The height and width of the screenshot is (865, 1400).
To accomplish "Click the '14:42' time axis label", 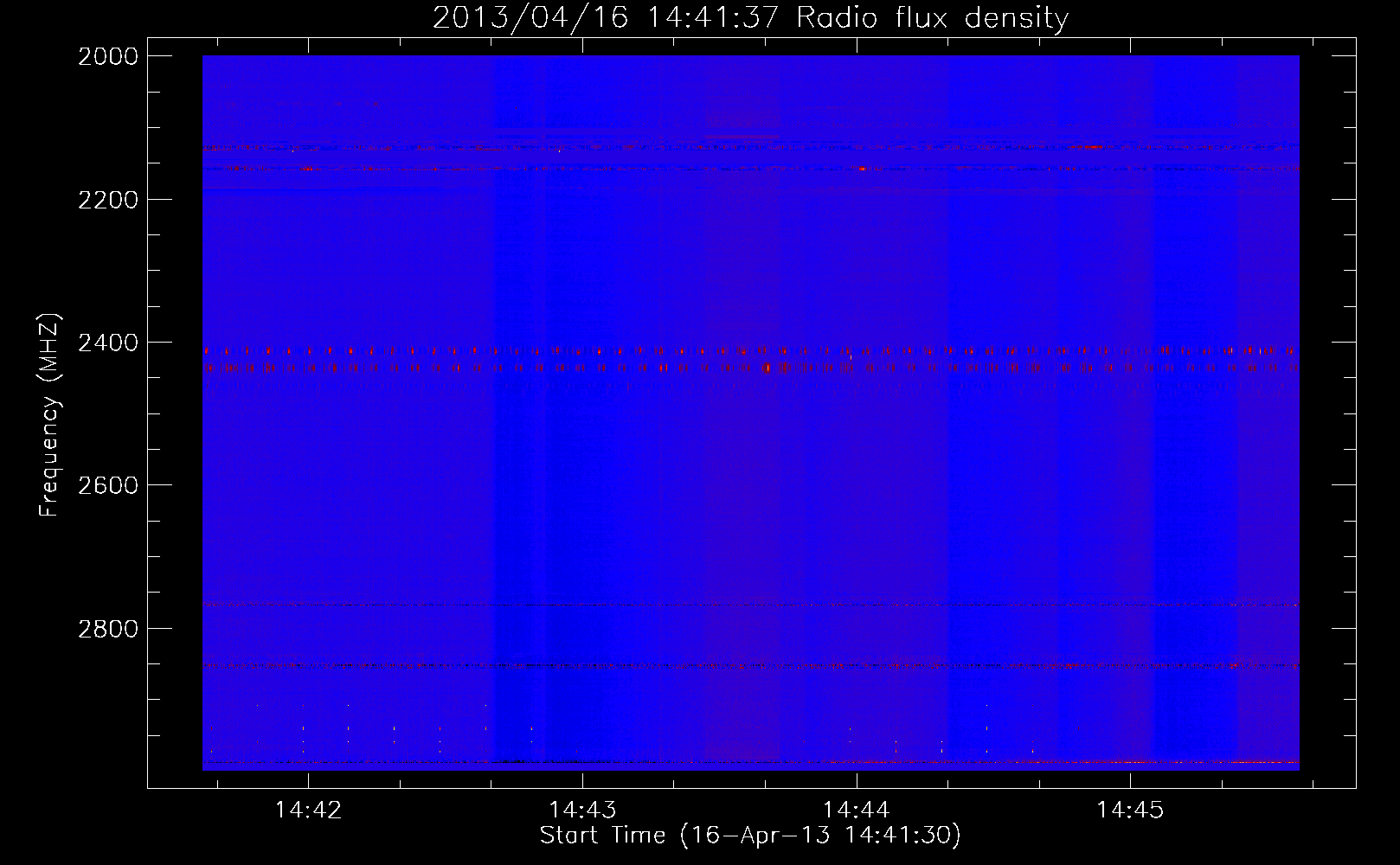I will tap(308, 810).
